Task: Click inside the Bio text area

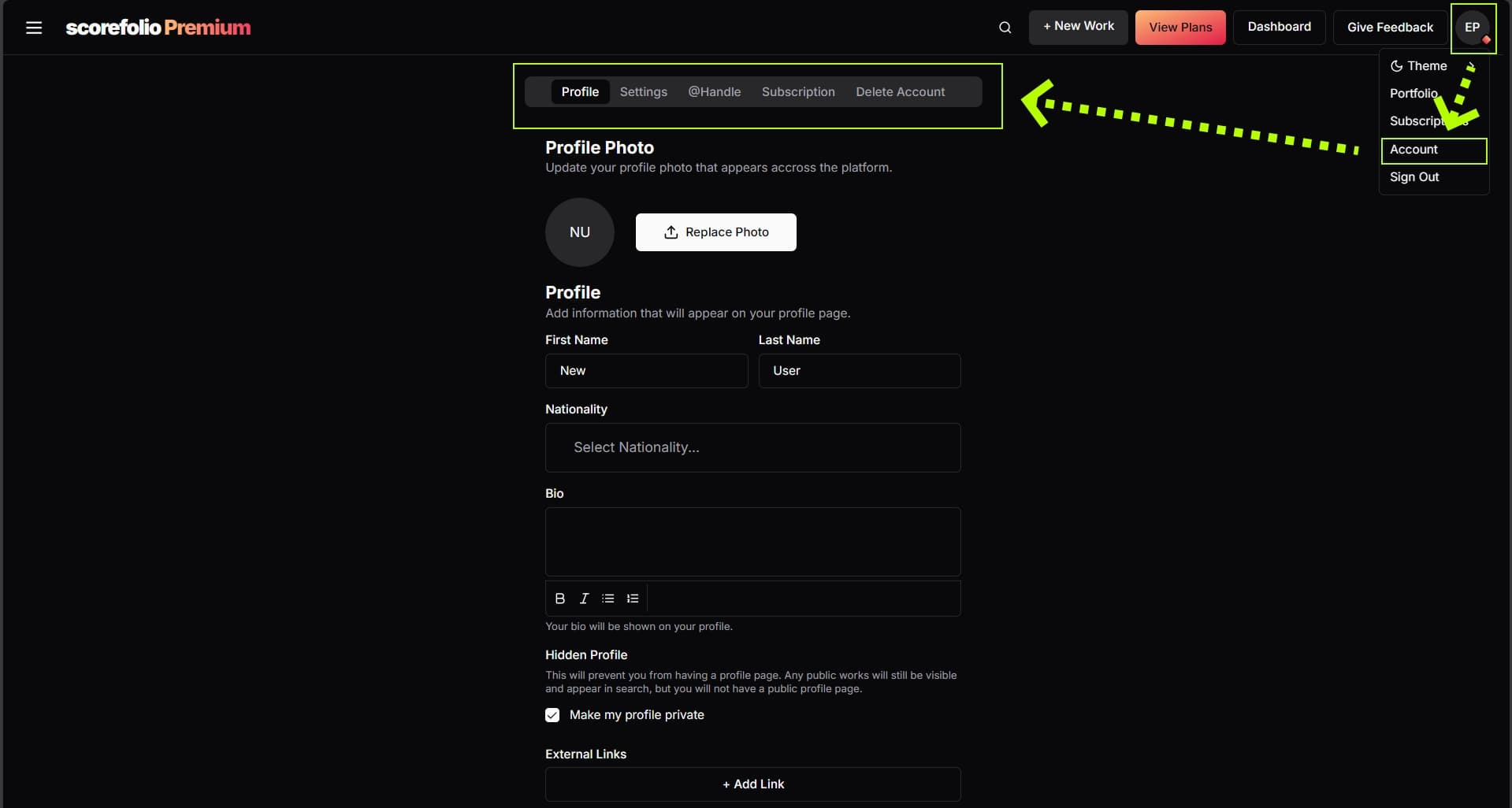Action: tap(753, 542)
